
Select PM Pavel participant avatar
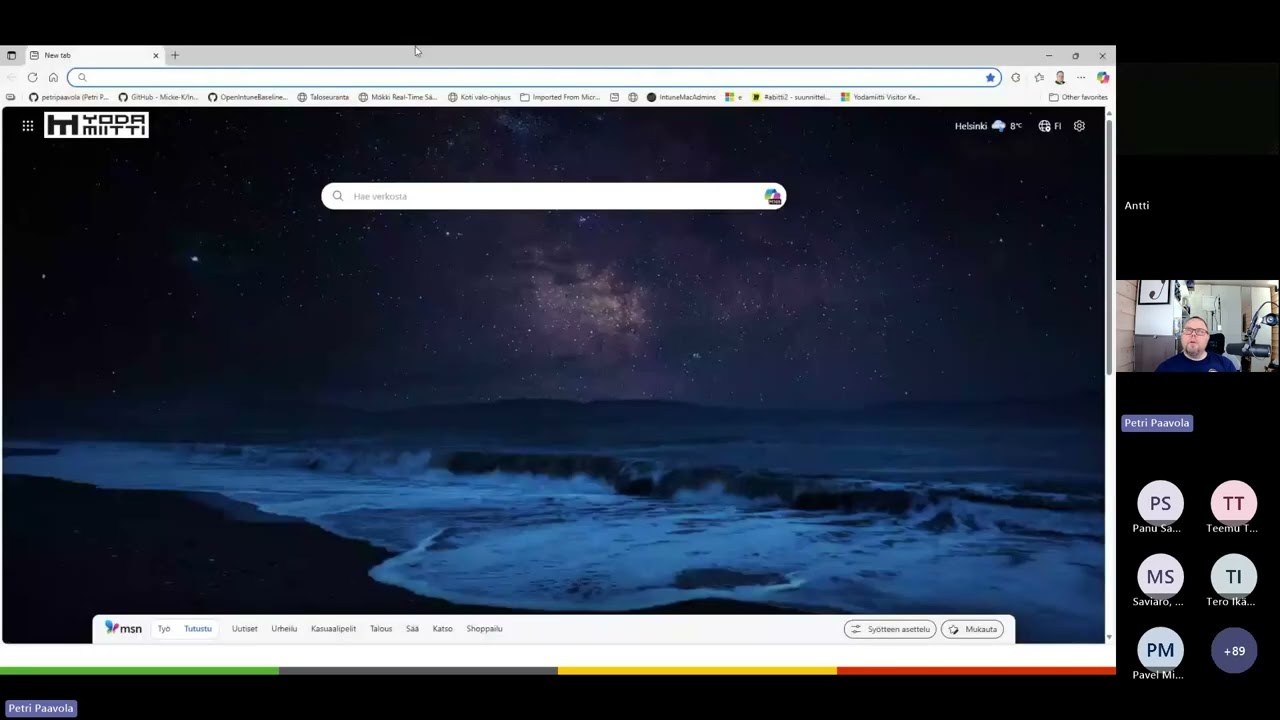point(1160,650)
